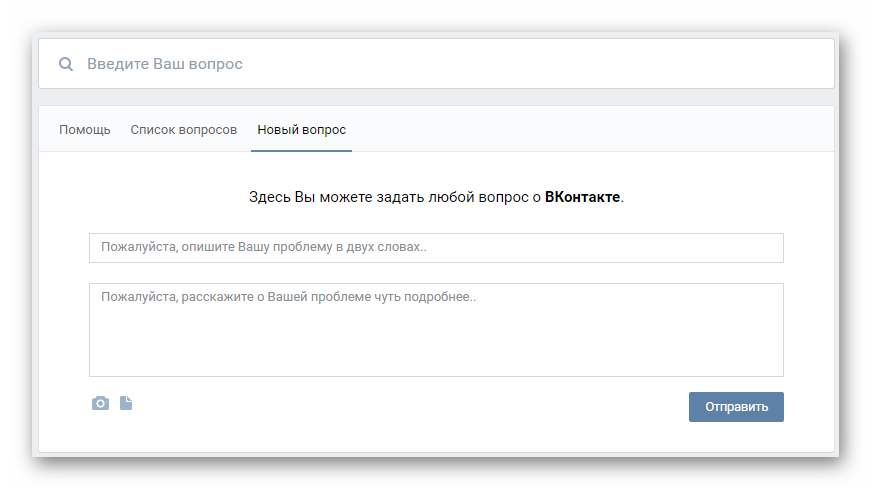Open the "Помощь" tab
This screenshot has width=871, height=489.
coord(85,130)
